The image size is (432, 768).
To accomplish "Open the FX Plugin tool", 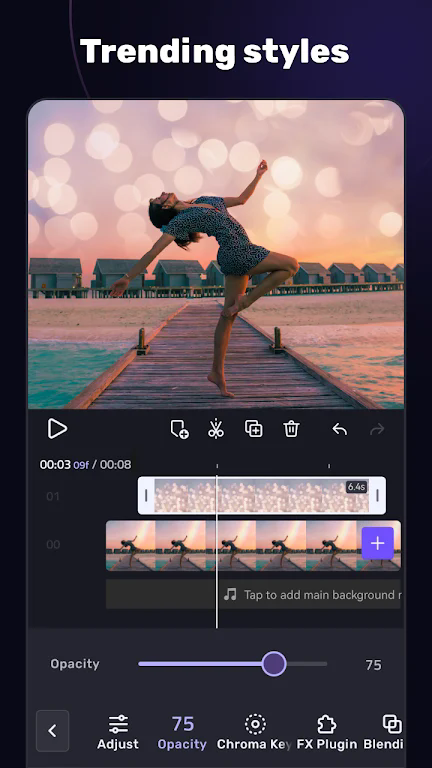I will 327,732.
